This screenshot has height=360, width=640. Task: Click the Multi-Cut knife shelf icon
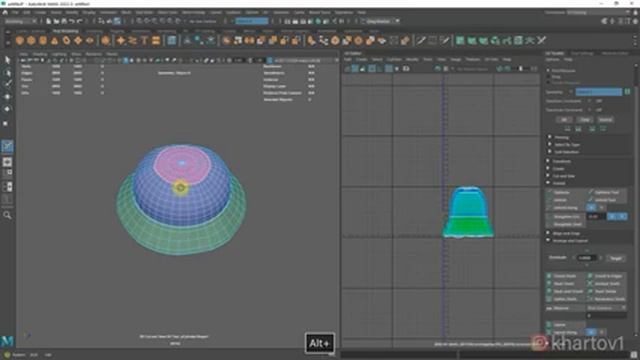[x=421, y=40]
